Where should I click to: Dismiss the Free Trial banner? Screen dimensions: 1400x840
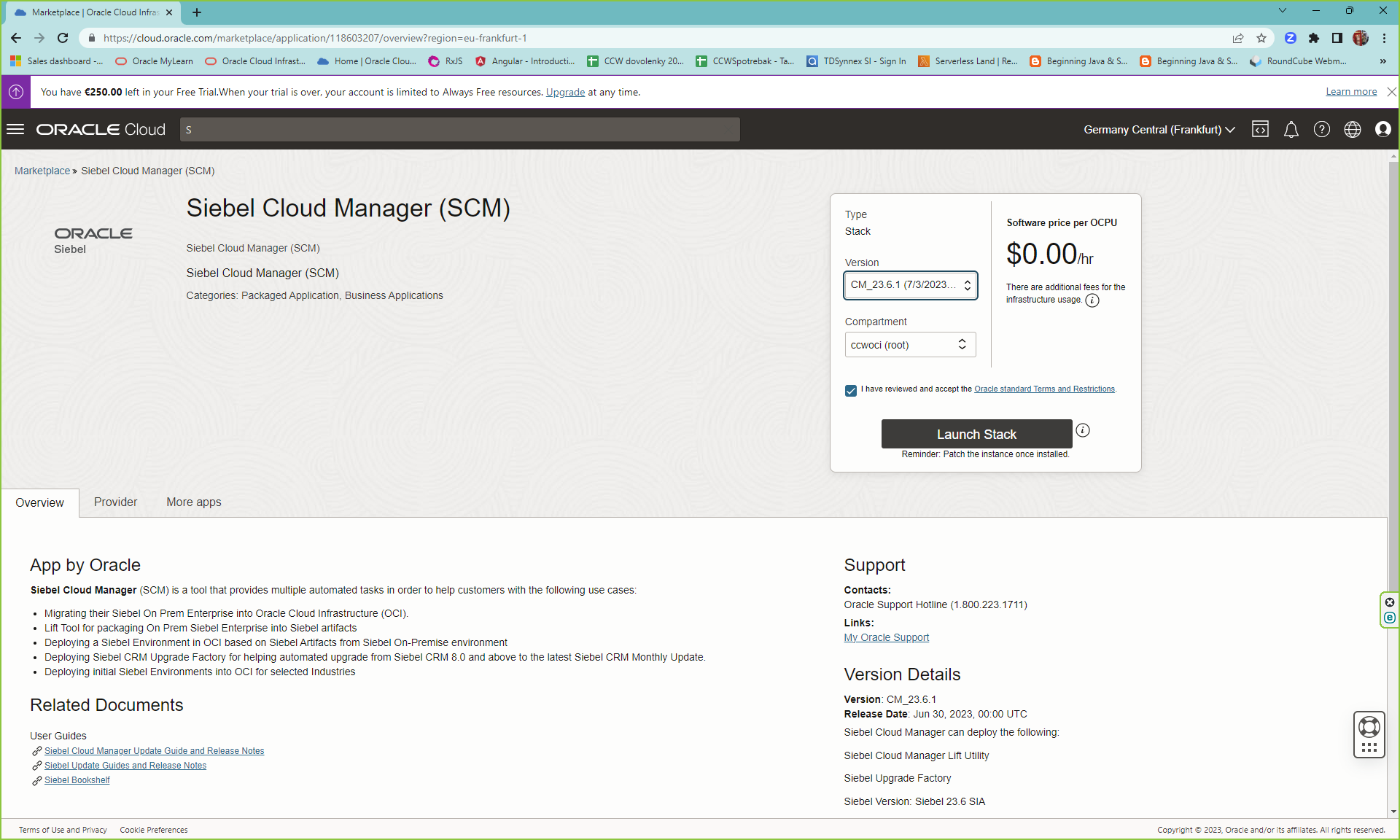click(1391, 92)
